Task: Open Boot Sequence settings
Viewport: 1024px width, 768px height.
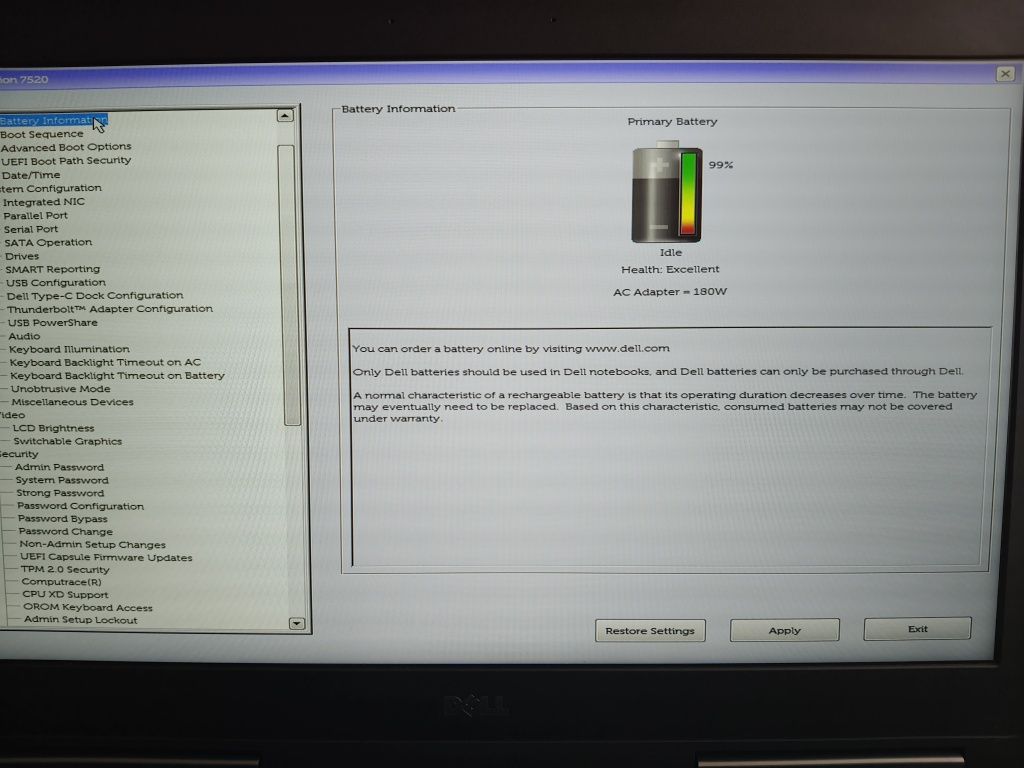Action: tap(42, 134)
